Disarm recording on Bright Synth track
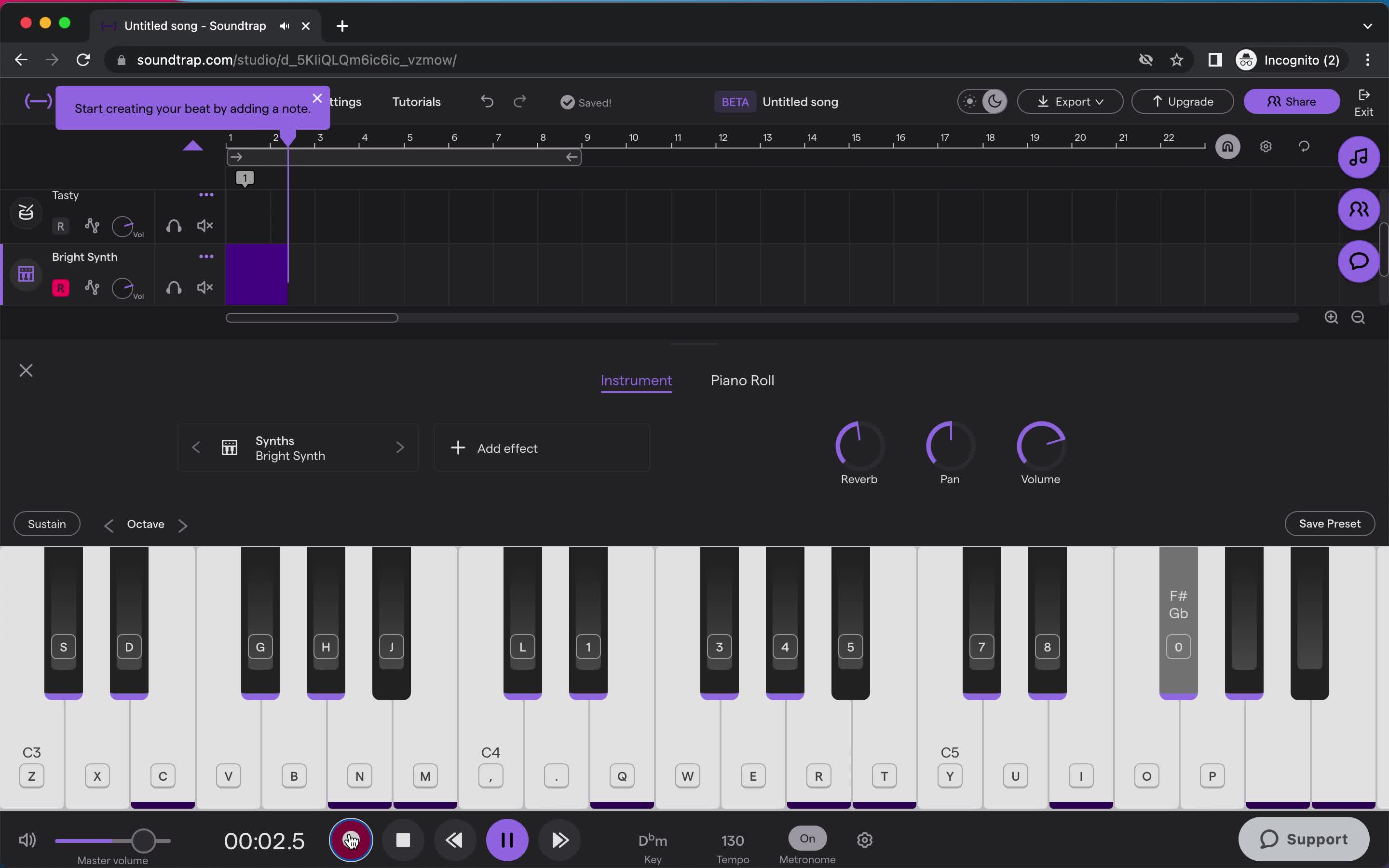 60,287
